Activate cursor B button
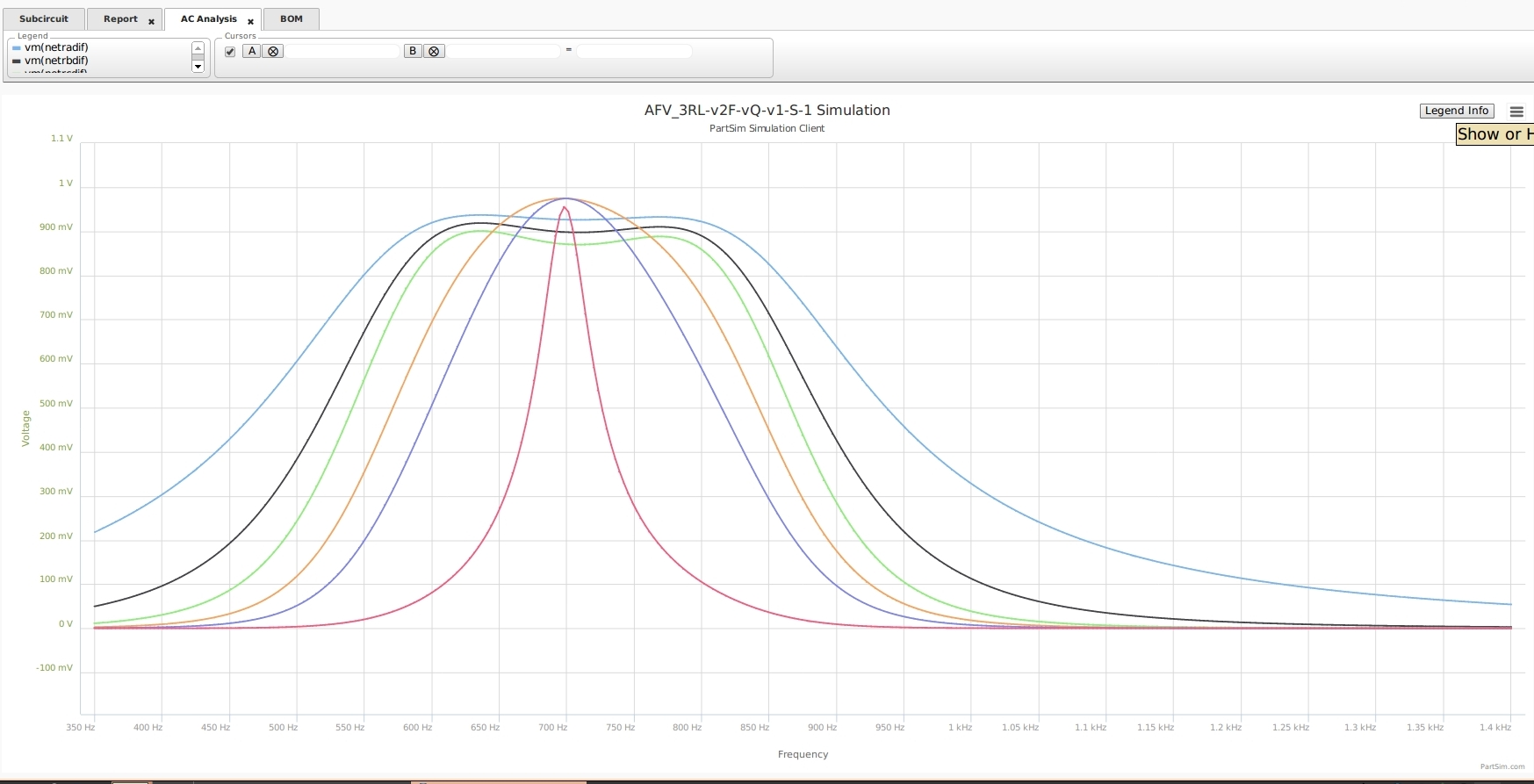Viewport: 1534px width, 784px height. point(413,52)
